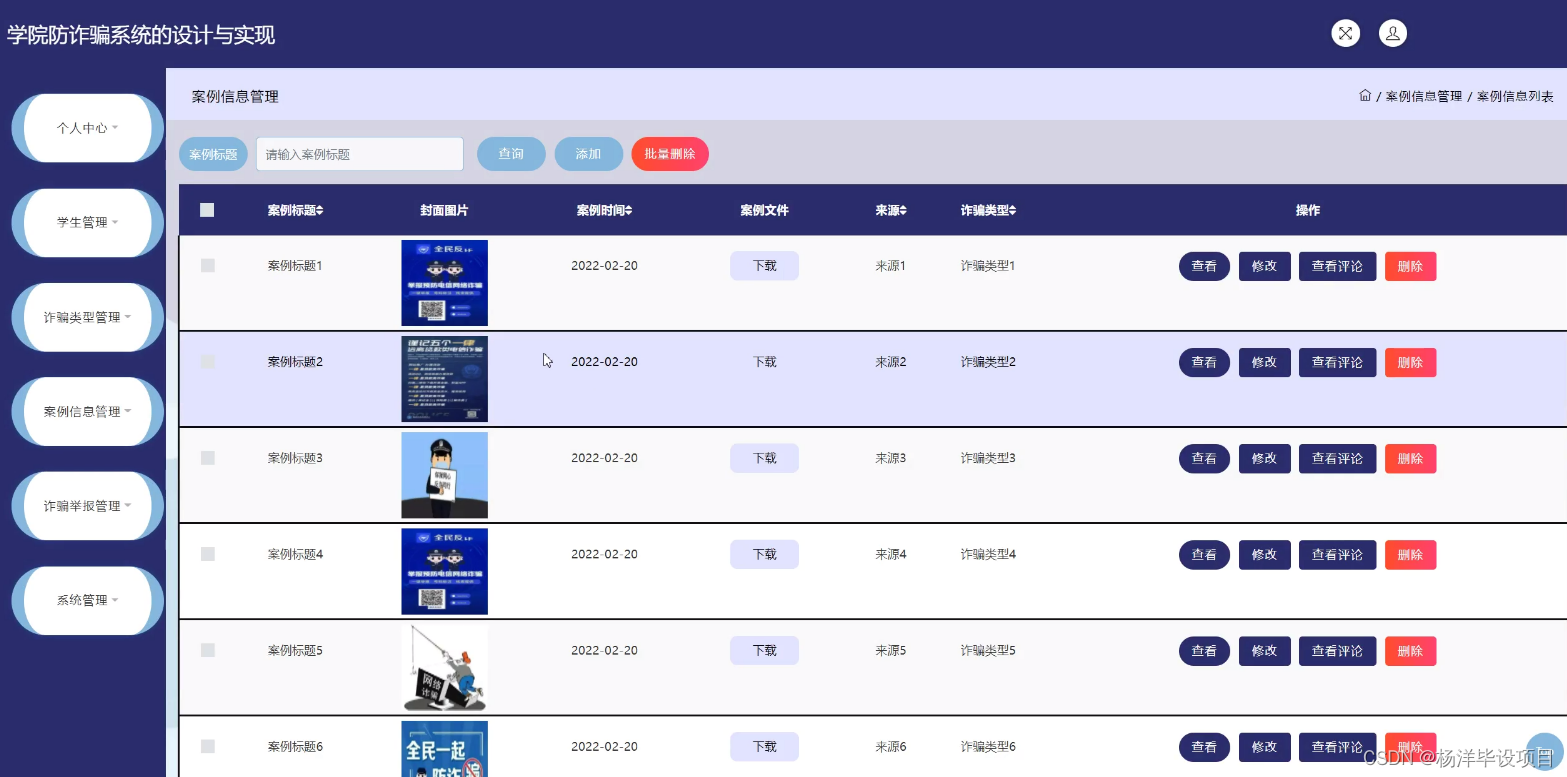
Task: Click the cover image thumbnail of 案例标题3
Action: tap(444, 474)
